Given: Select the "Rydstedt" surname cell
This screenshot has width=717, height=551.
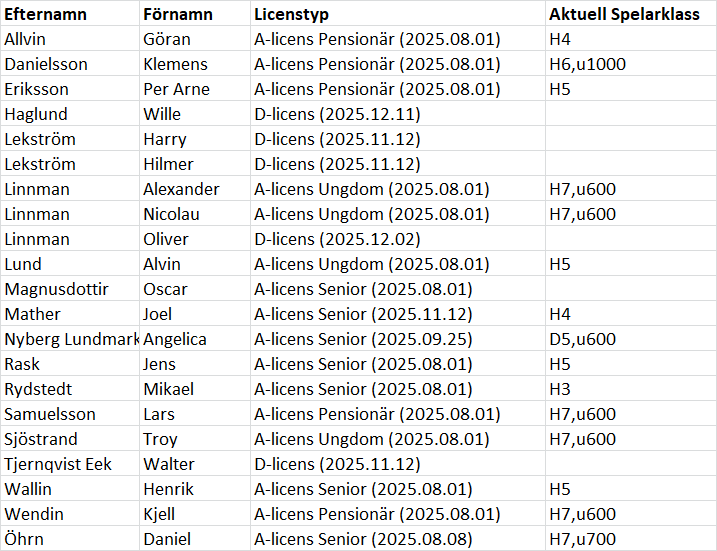Looking at the screenshot, I should click(38, 389).
